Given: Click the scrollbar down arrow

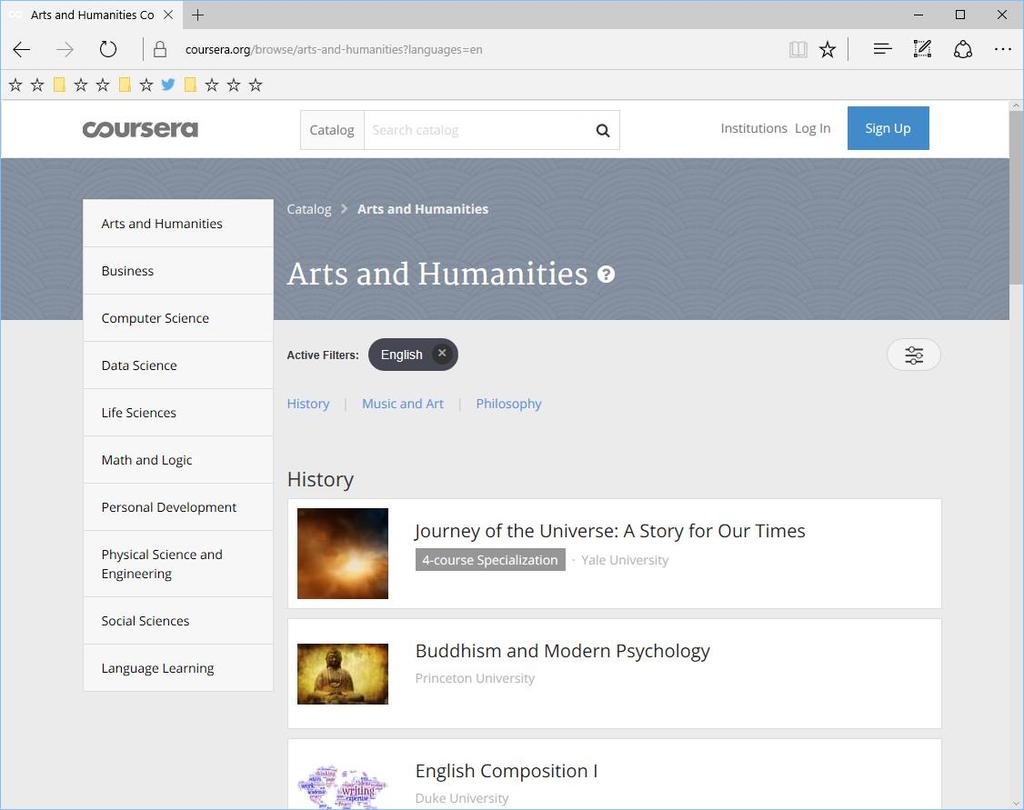Looking at the screenshot, I should (1016, 803).
